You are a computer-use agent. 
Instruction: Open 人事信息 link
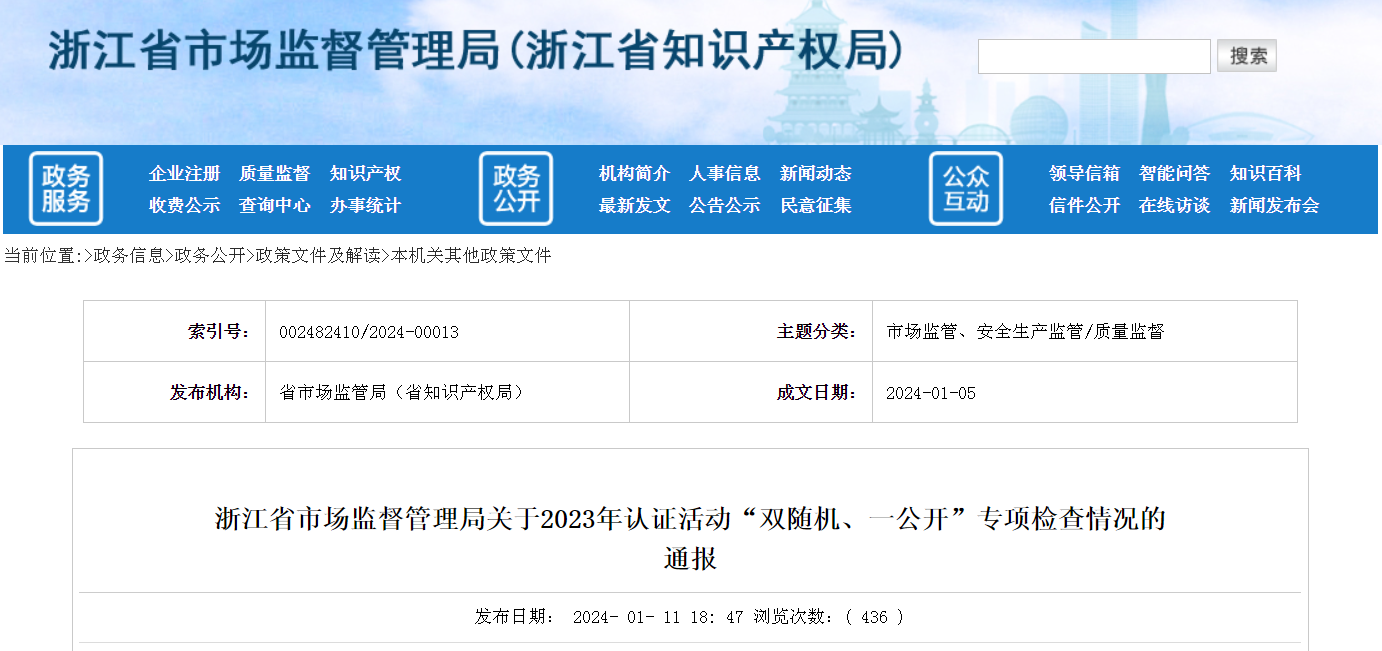click(x=724, y=174)
